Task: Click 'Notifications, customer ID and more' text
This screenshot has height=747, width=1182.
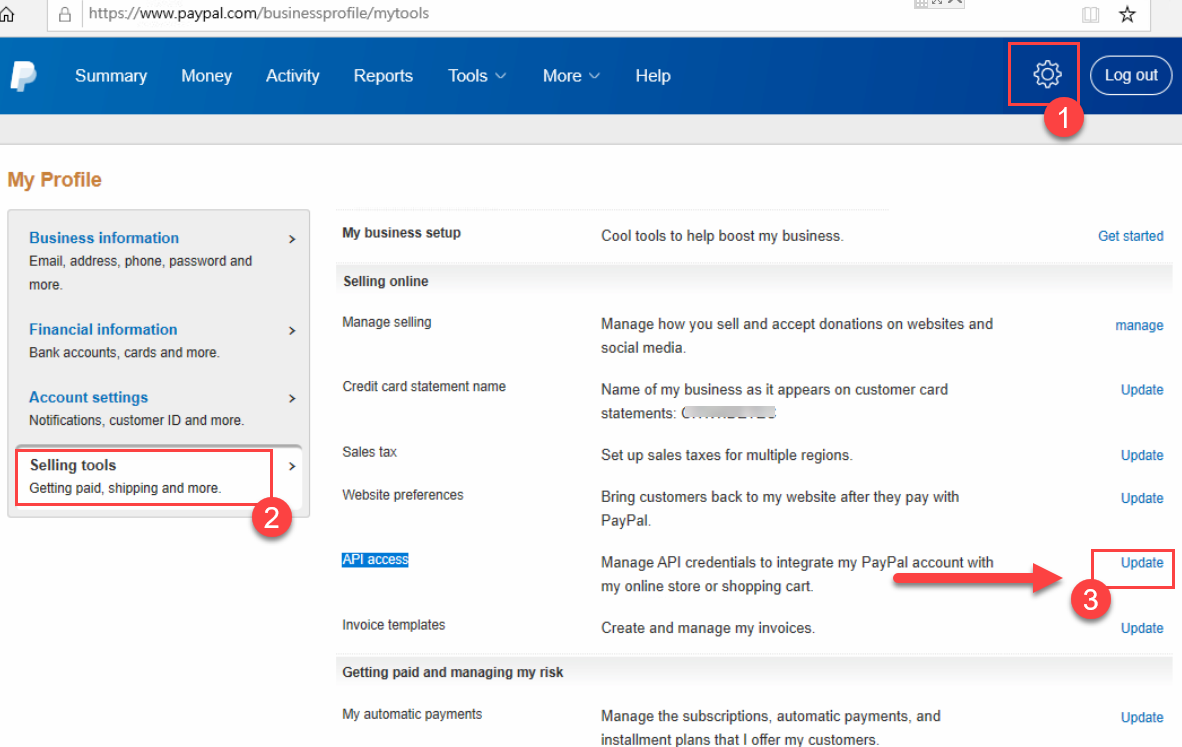Action: pyautogui.click(x=136, y=420)
